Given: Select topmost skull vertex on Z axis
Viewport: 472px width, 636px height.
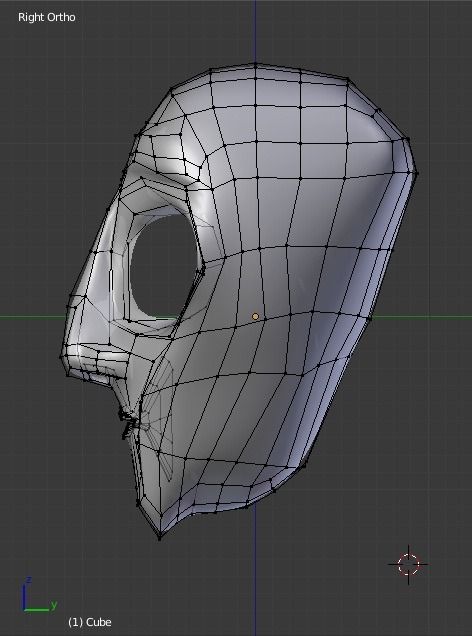Looking at the screenshot, I should click(255, 65).
